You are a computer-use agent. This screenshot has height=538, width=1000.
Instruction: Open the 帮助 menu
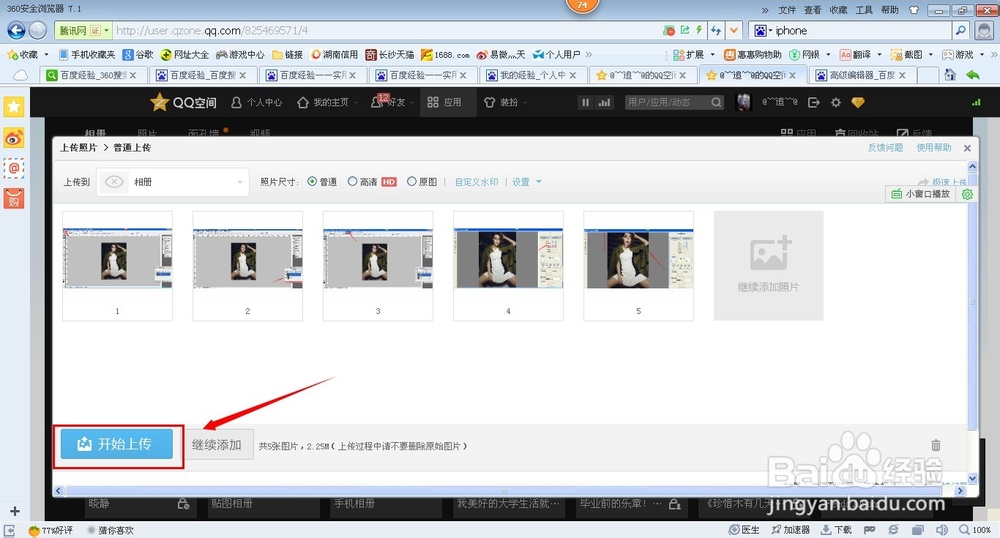[890, 10]
